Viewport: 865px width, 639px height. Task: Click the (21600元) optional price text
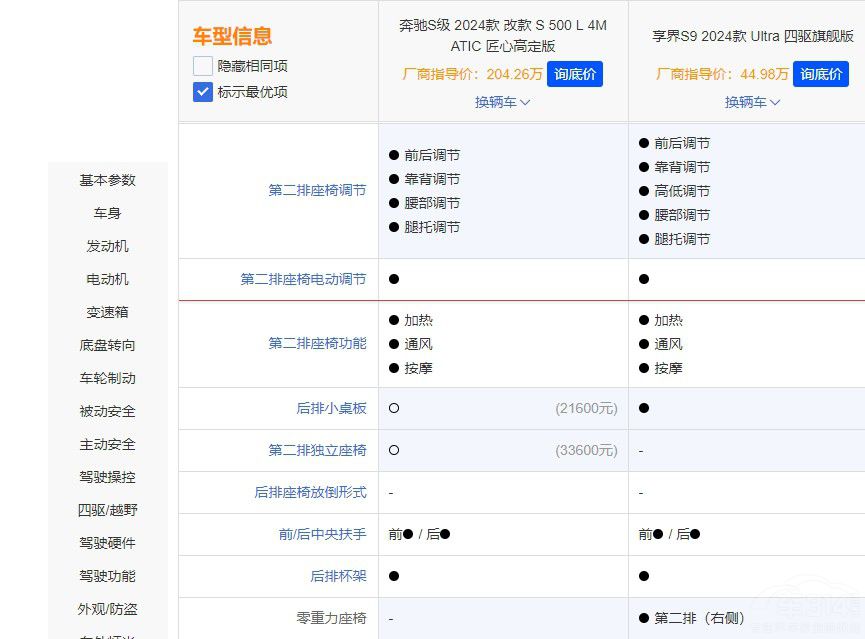click(x=587, y=408)
